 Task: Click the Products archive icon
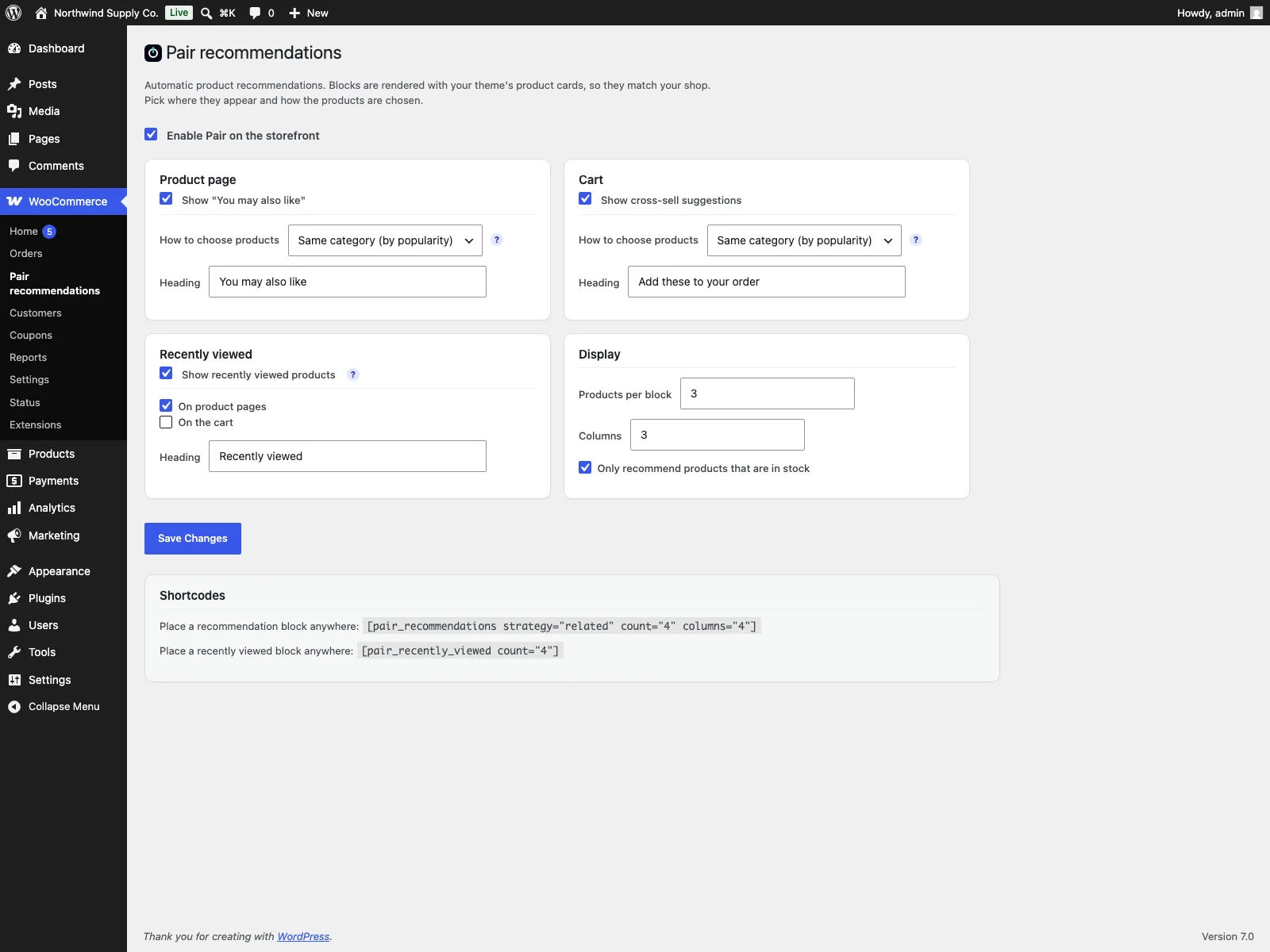pyautogui.click(x=14, y=454)
